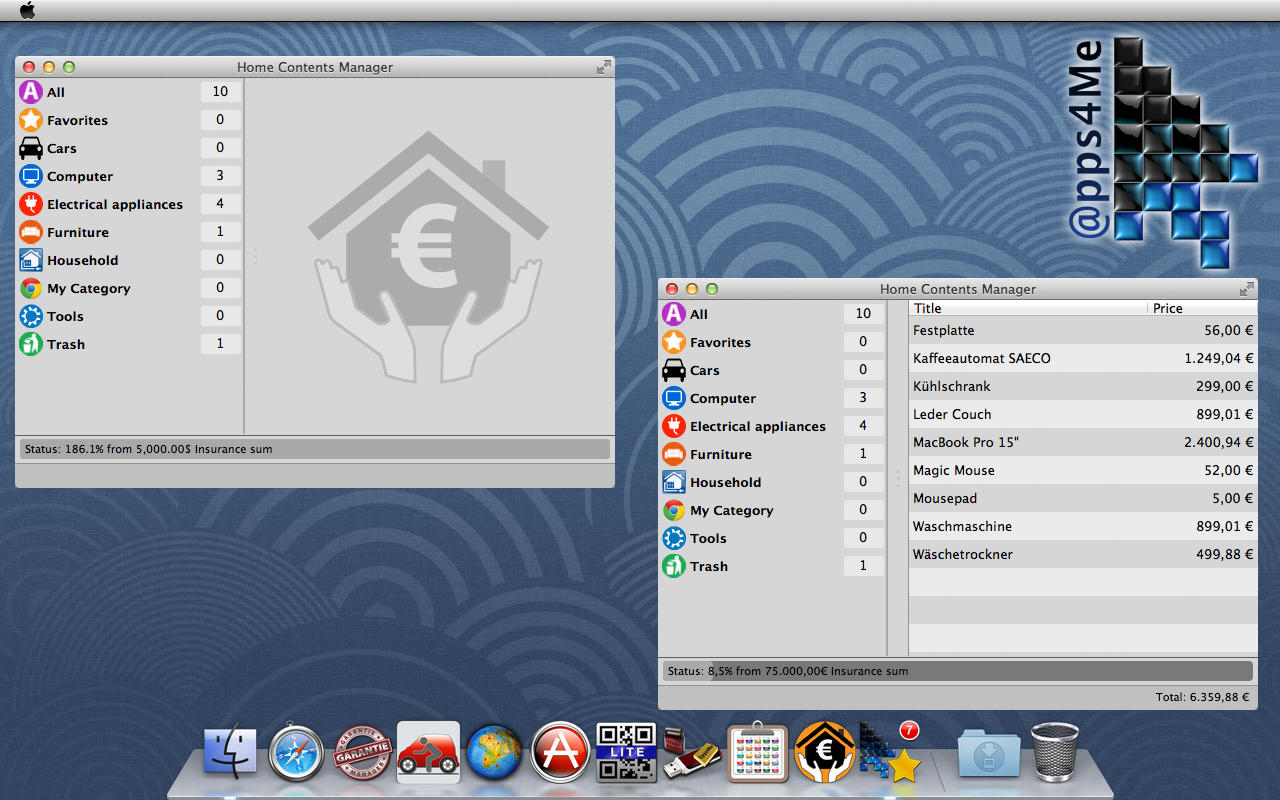Select the MacBook Pro 15" row

click(x=1082, y=442)
